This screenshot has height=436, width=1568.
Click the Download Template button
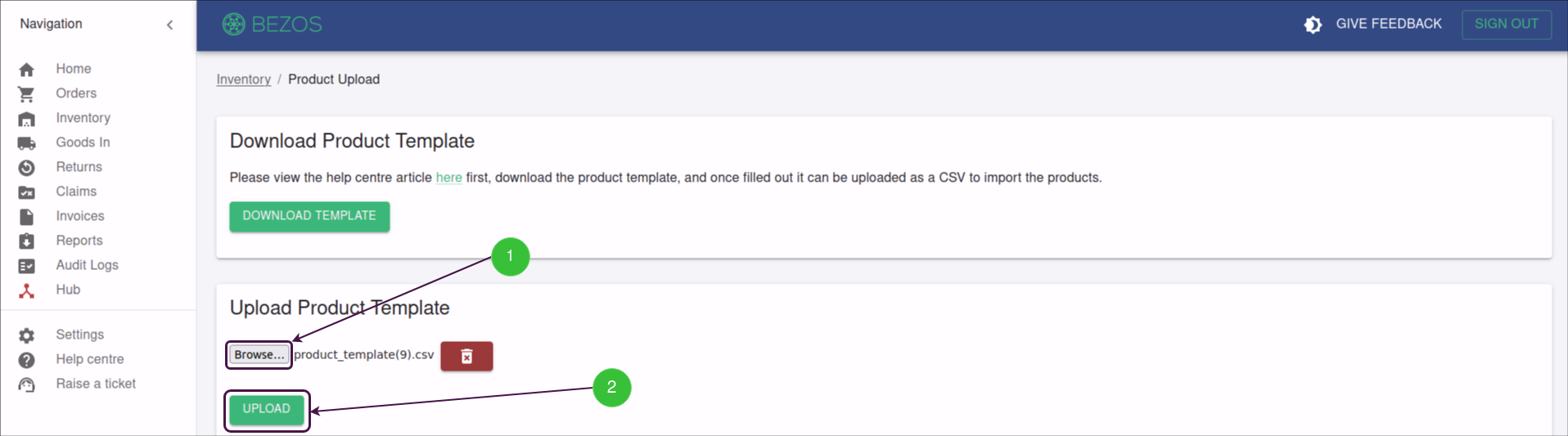coord(309,216)
